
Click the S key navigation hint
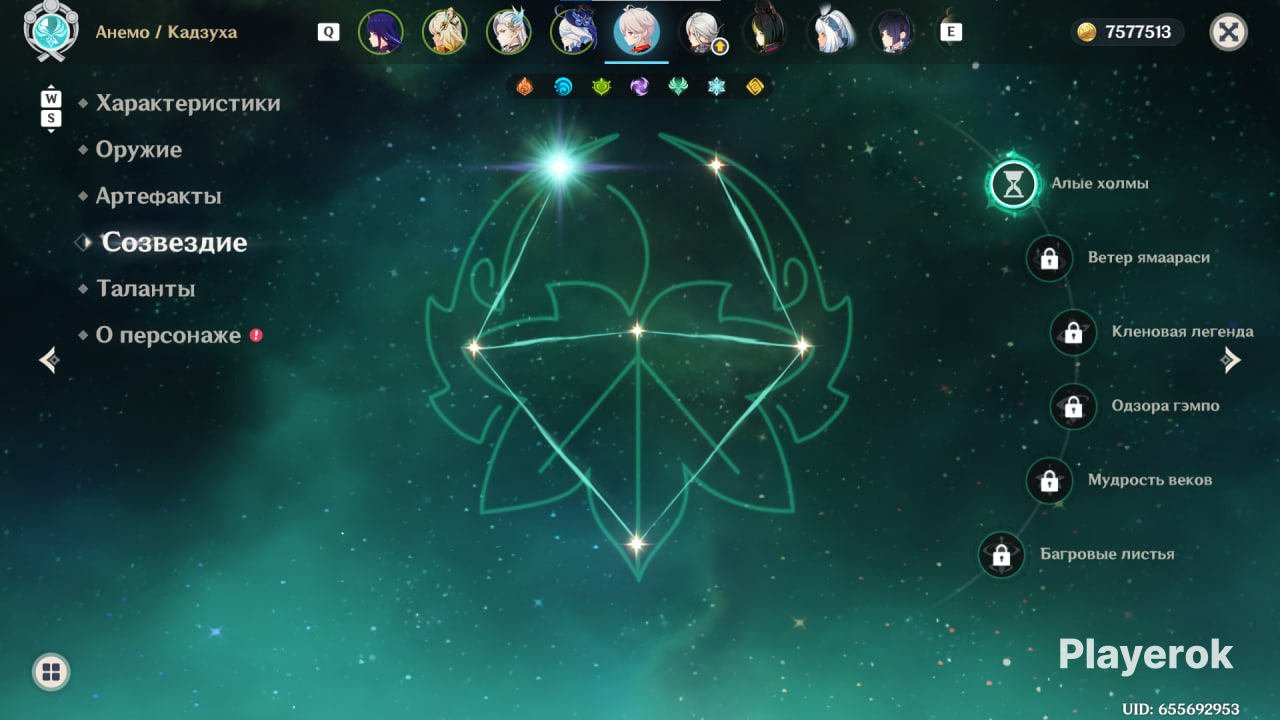click(51, 119)
